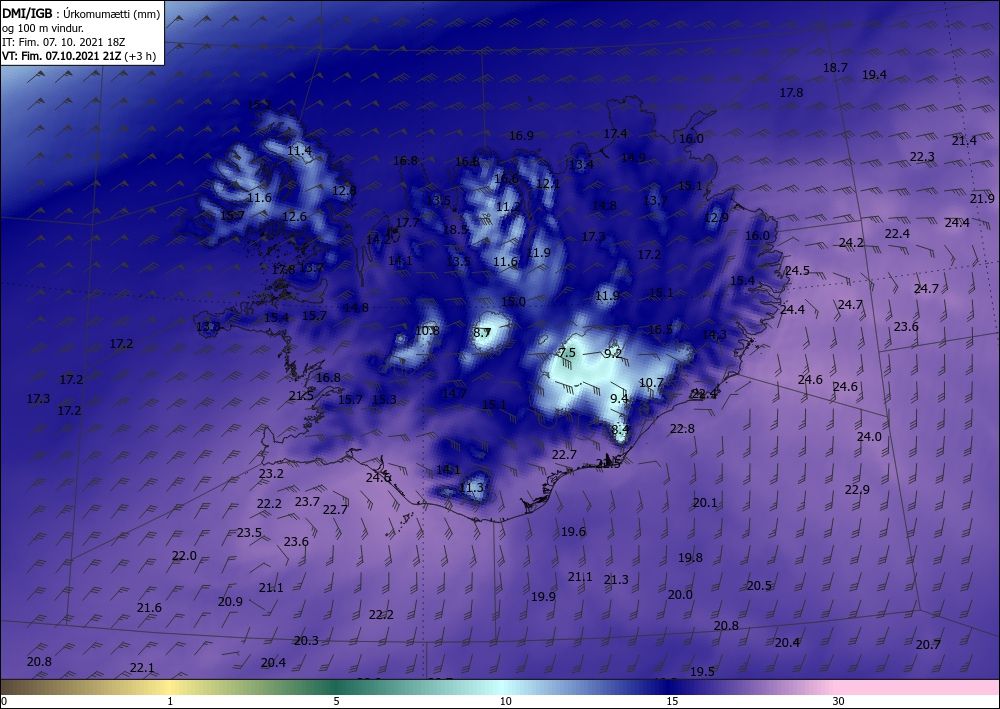Click the colour scale tick labelled 15
Image resolution: width=1000 pixels, height=709 pixels.
tap(672, 701)
